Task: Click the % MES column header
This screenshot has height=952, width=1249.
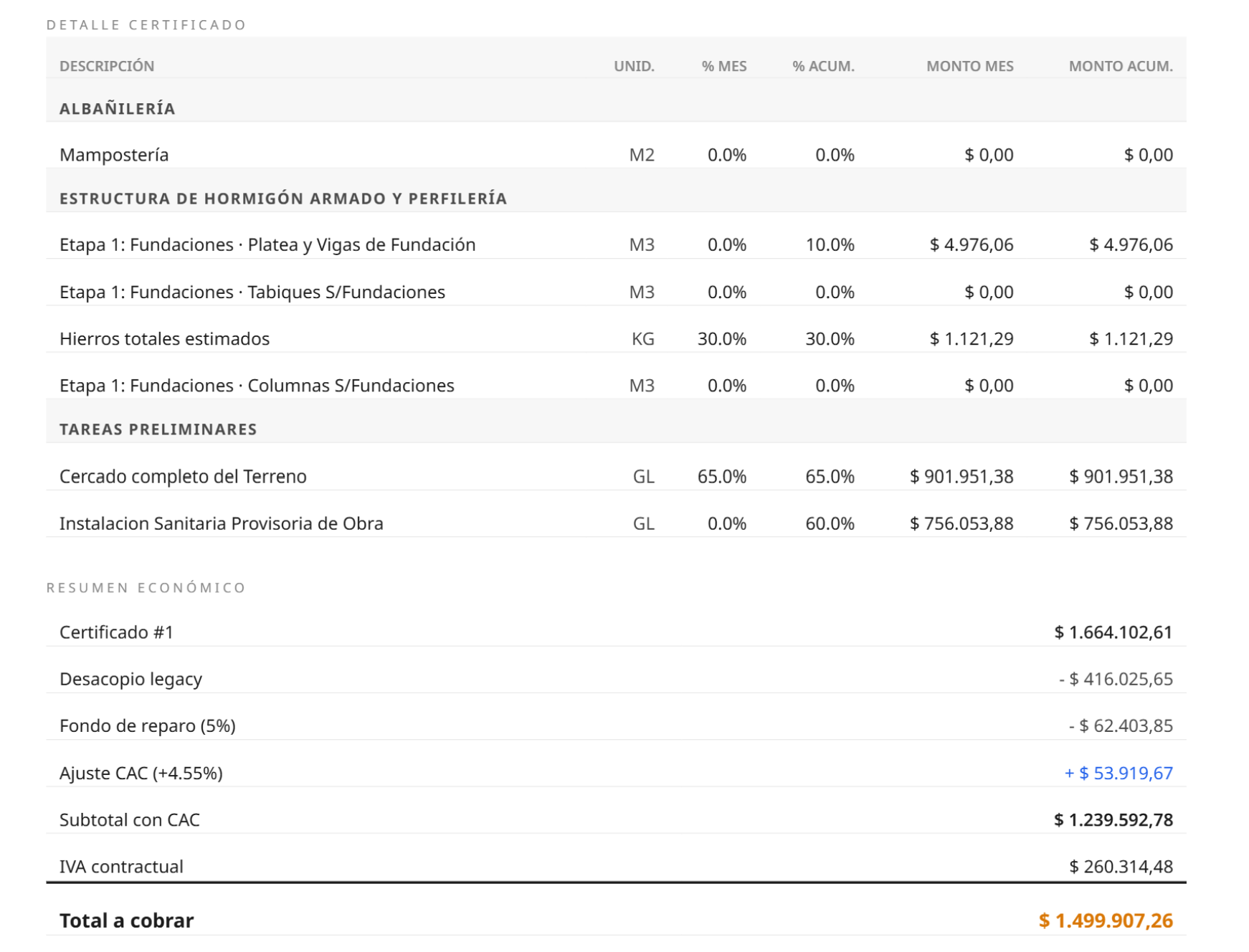Action: [x=724, y=66]
